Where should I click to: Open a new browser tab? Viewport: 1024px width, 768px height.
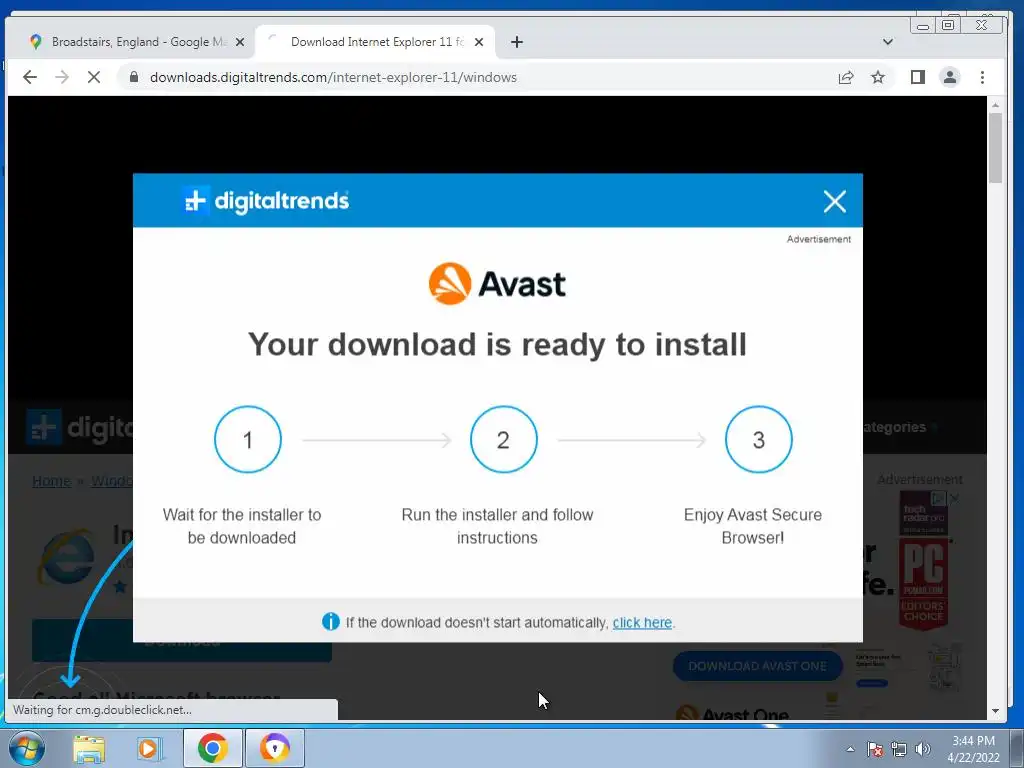517,42
